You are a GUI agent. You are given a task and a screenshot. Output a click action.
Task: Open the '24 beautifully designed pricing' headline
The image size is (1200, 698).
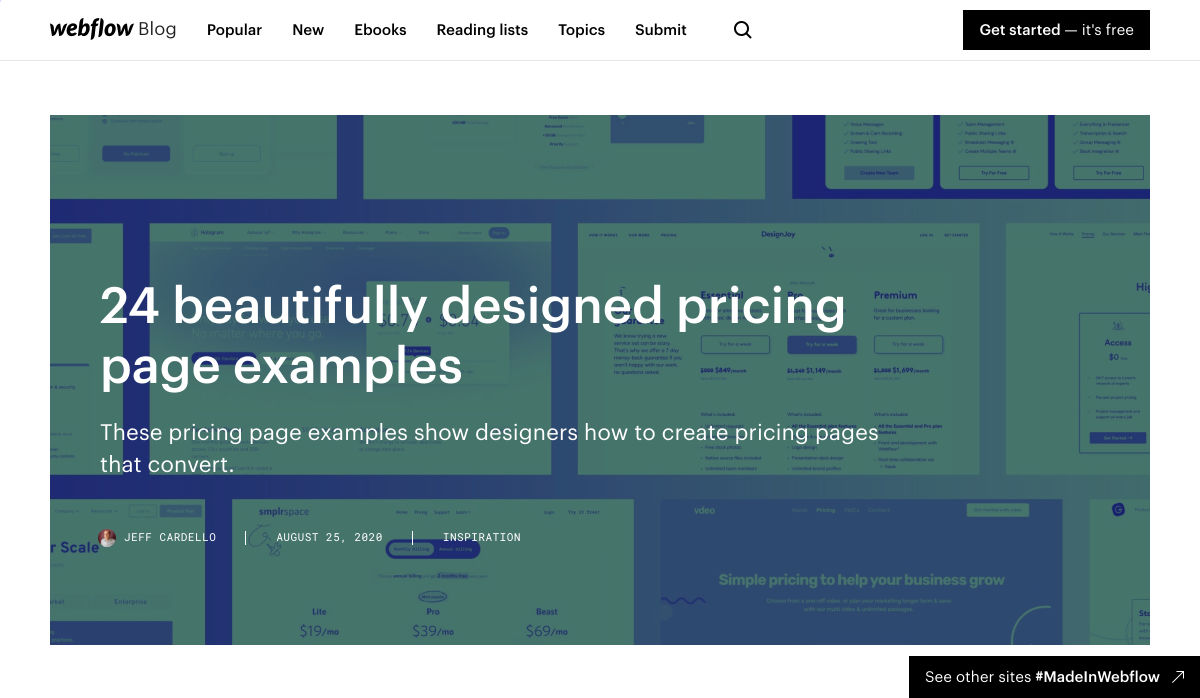tap(472, 336)
